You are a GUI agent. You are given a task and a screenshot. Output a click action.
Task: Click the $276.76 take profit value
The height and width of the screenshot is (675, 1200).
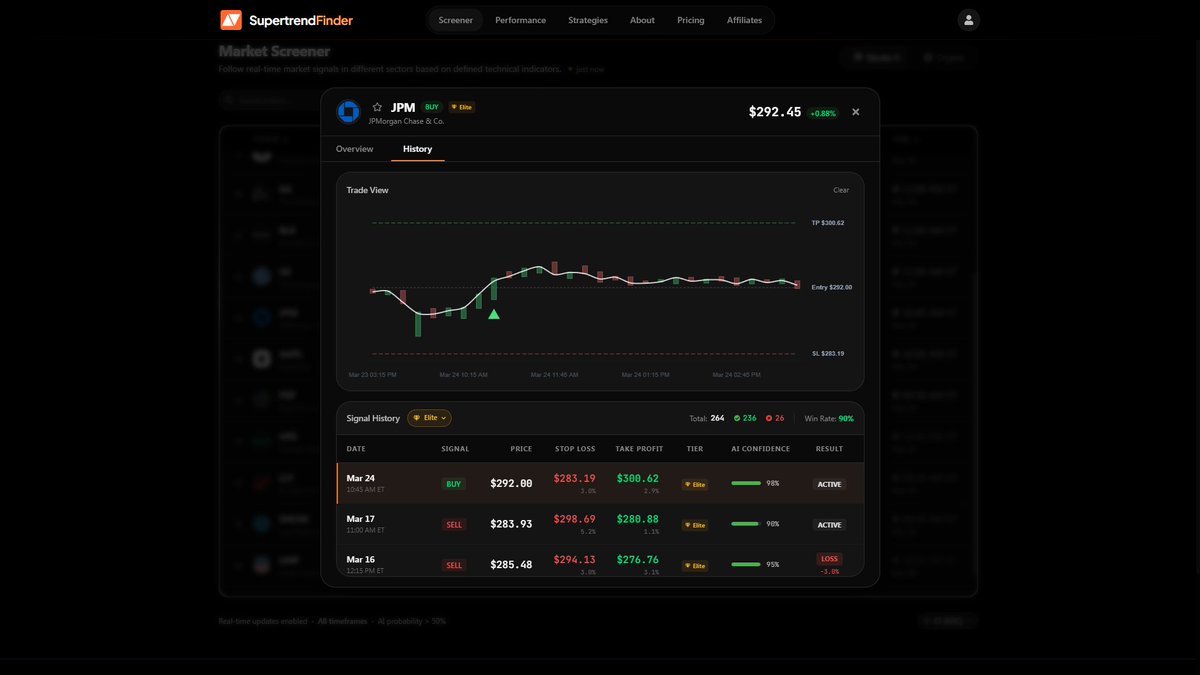(638, 560)
